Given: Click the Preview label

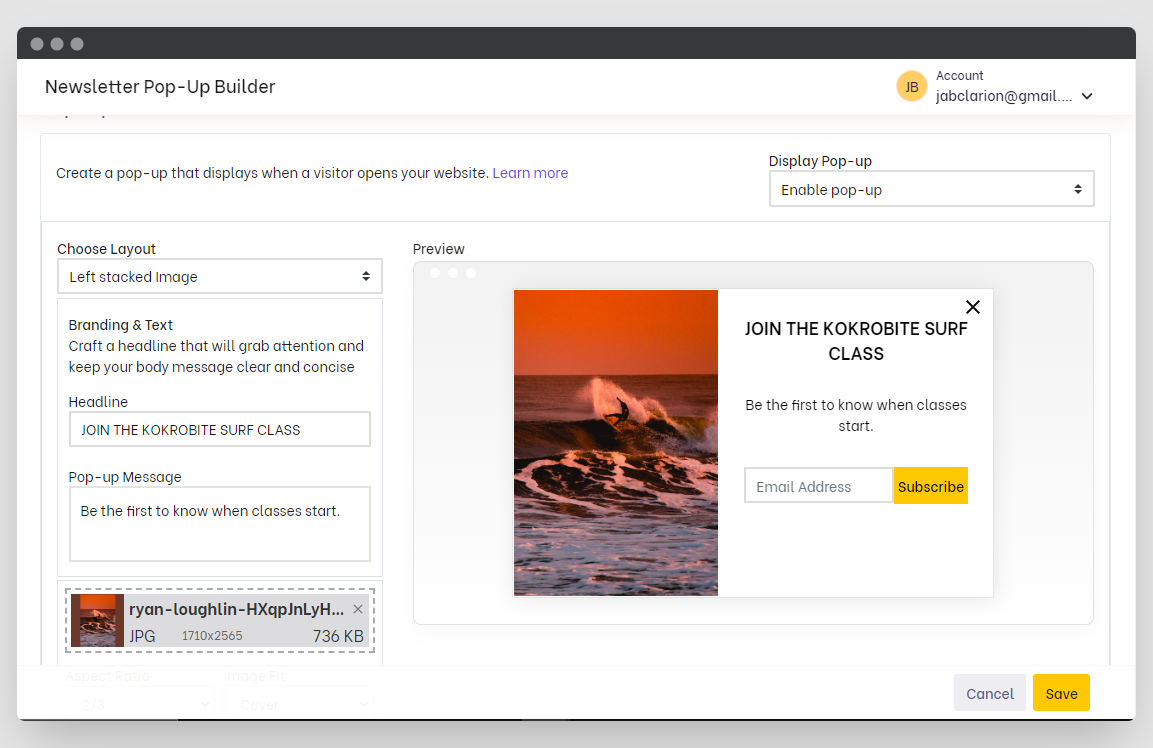Looking at the screenshot, I should point(439,249).
